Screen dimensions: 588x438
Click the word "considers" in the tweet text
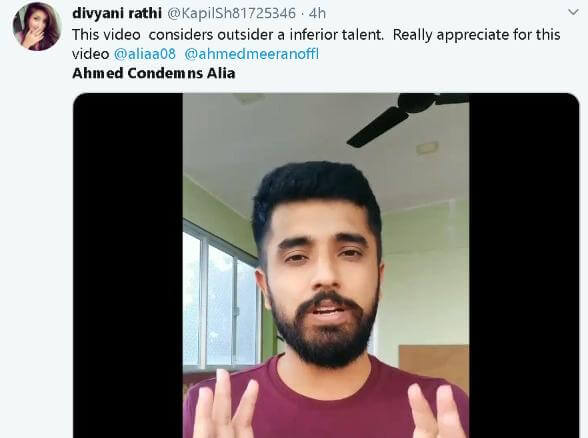[180, 34]
